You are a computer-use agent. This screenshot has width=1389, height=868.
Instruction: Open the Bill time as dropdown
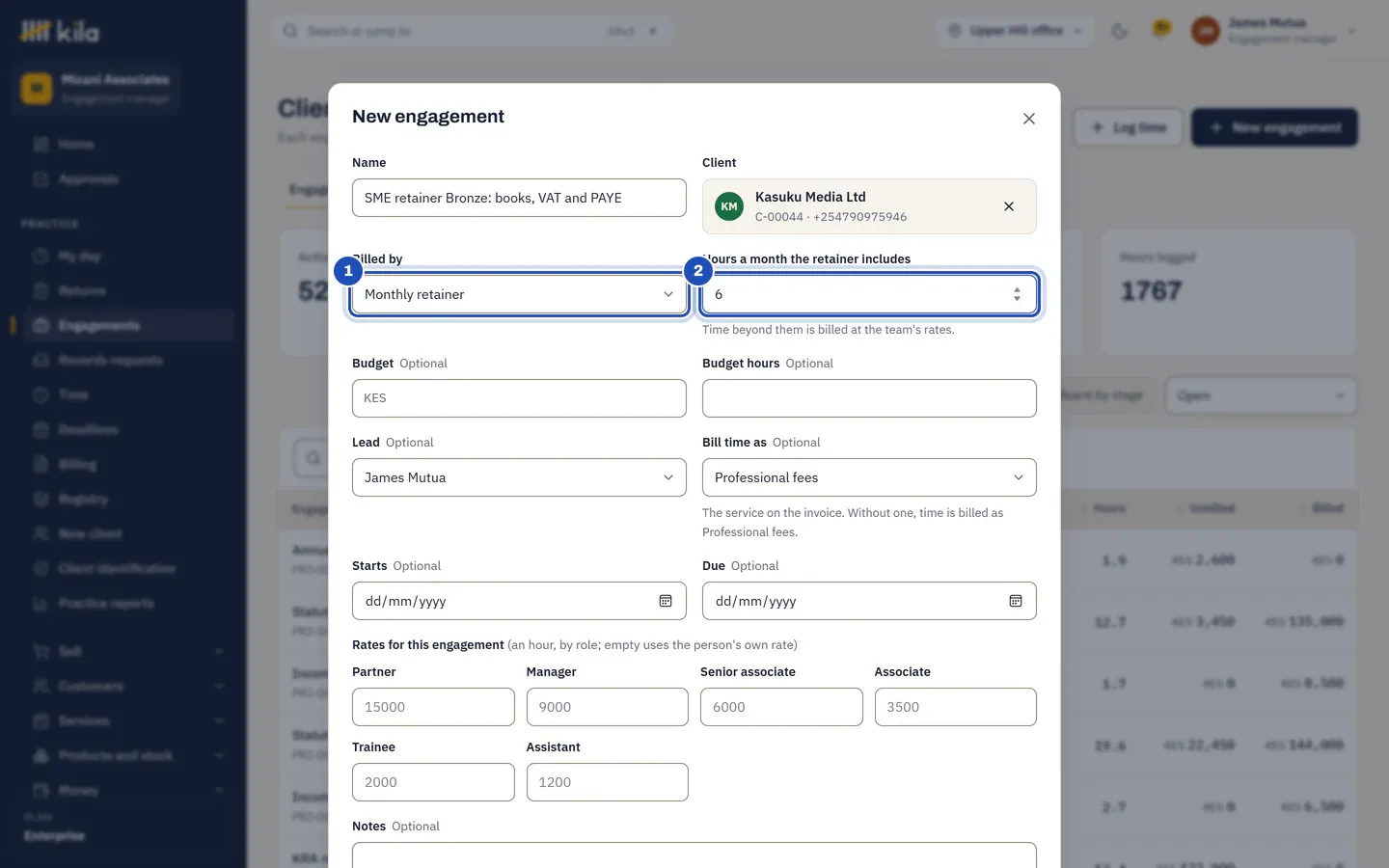tap(869, 477)
